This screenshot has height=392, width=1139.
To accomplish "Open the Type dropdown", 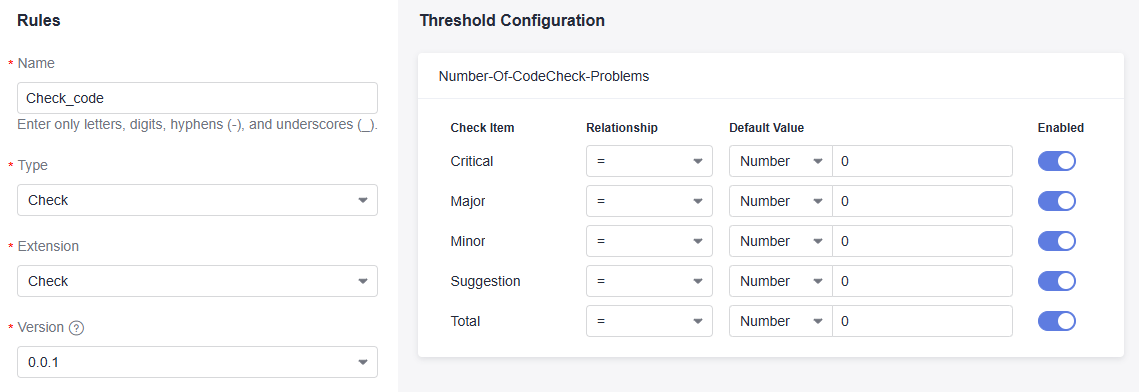I will pos(198,200).
